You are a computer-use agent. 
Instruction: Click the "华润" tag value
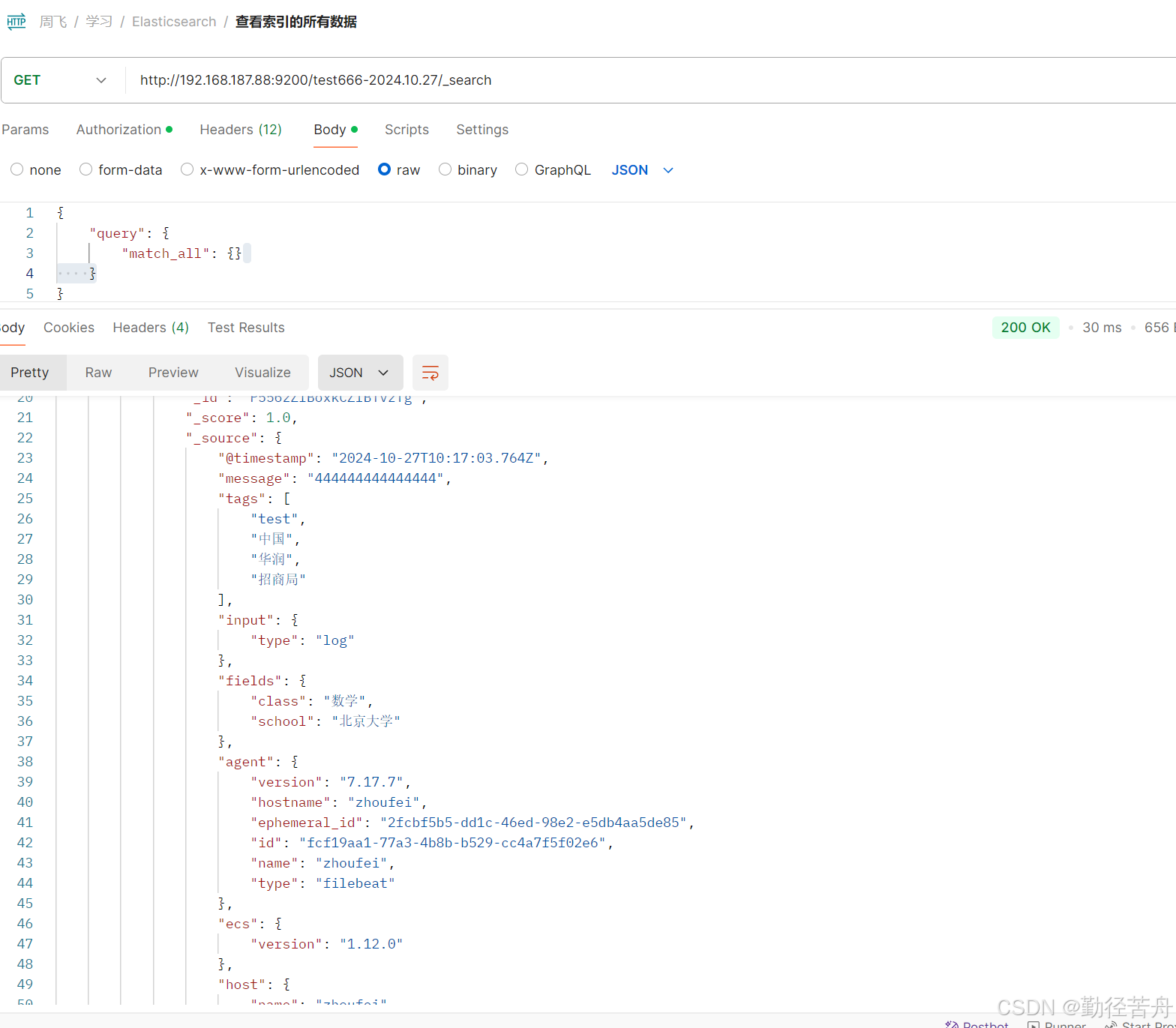(271, 559)
